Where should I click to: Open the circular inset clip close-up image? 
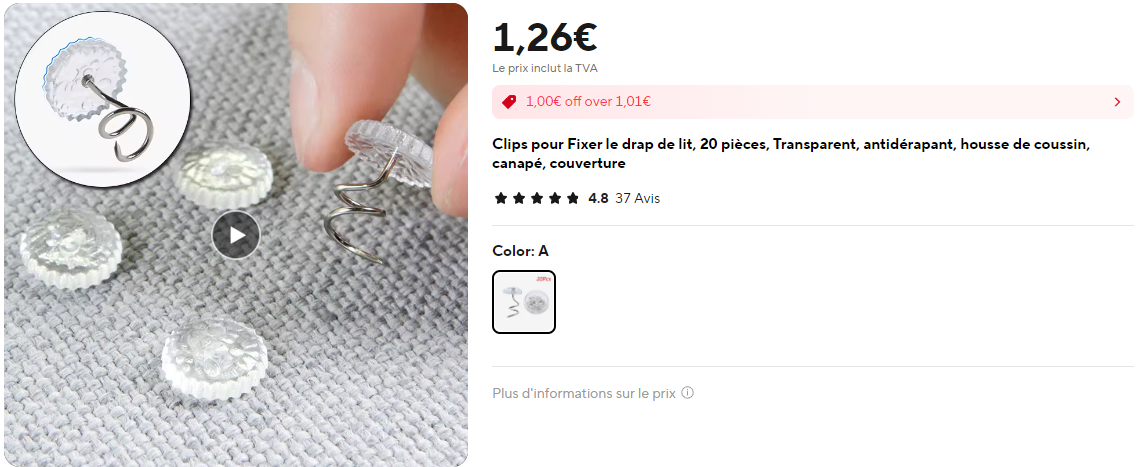pyautogui.click(x=103, y=99)
